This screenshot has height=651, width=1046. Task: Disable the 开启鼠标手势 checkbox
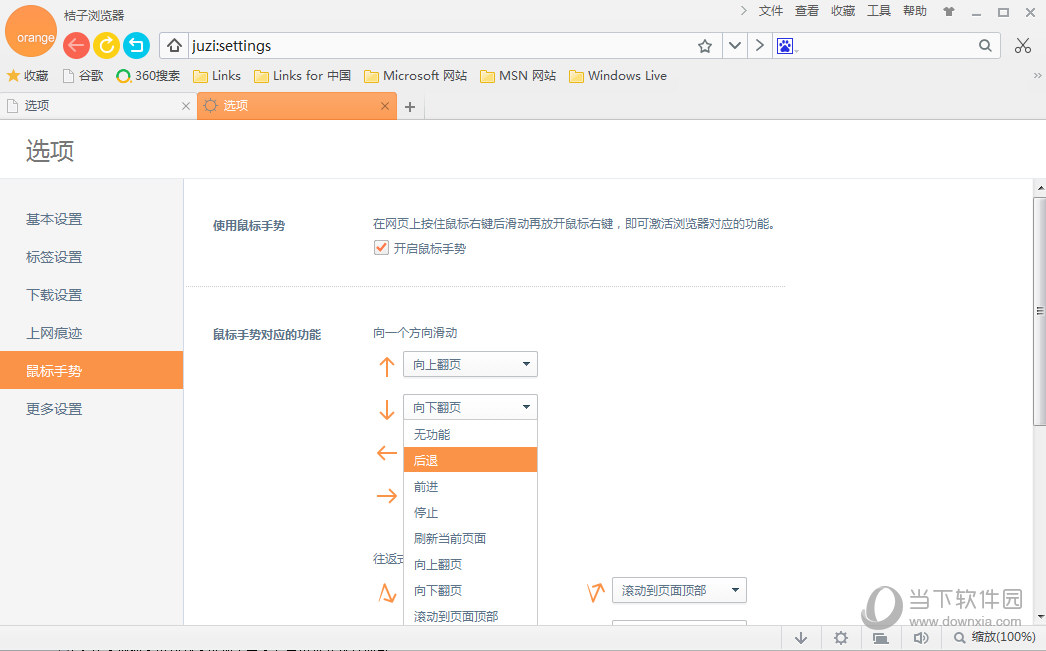(381, 248)
